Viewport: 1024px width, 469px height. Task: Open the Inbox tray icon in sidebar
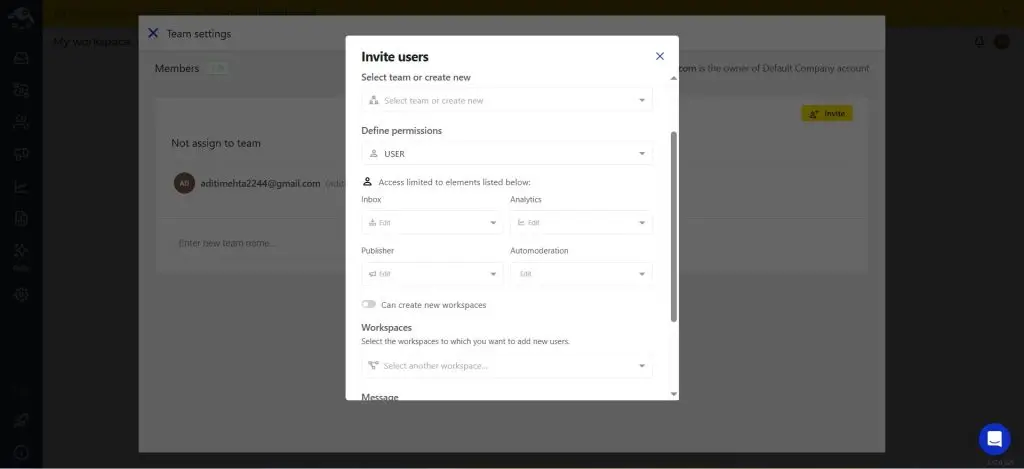pyautogui.click(x=21, y=58)
